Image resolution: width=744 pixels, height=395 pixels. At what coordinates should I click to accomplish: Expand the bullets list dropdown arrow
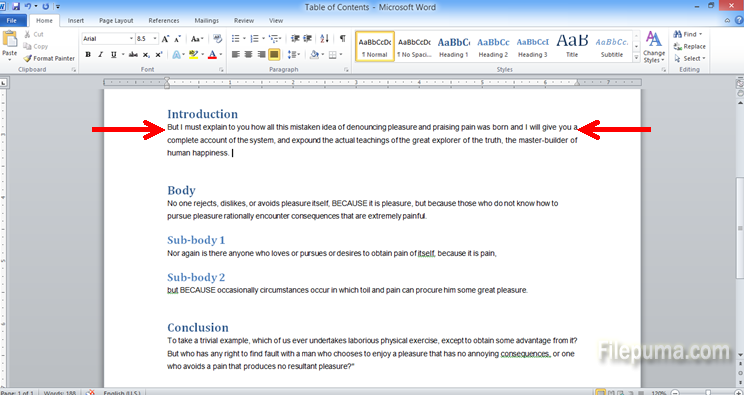pyautogui.click(x=244, y=39)
